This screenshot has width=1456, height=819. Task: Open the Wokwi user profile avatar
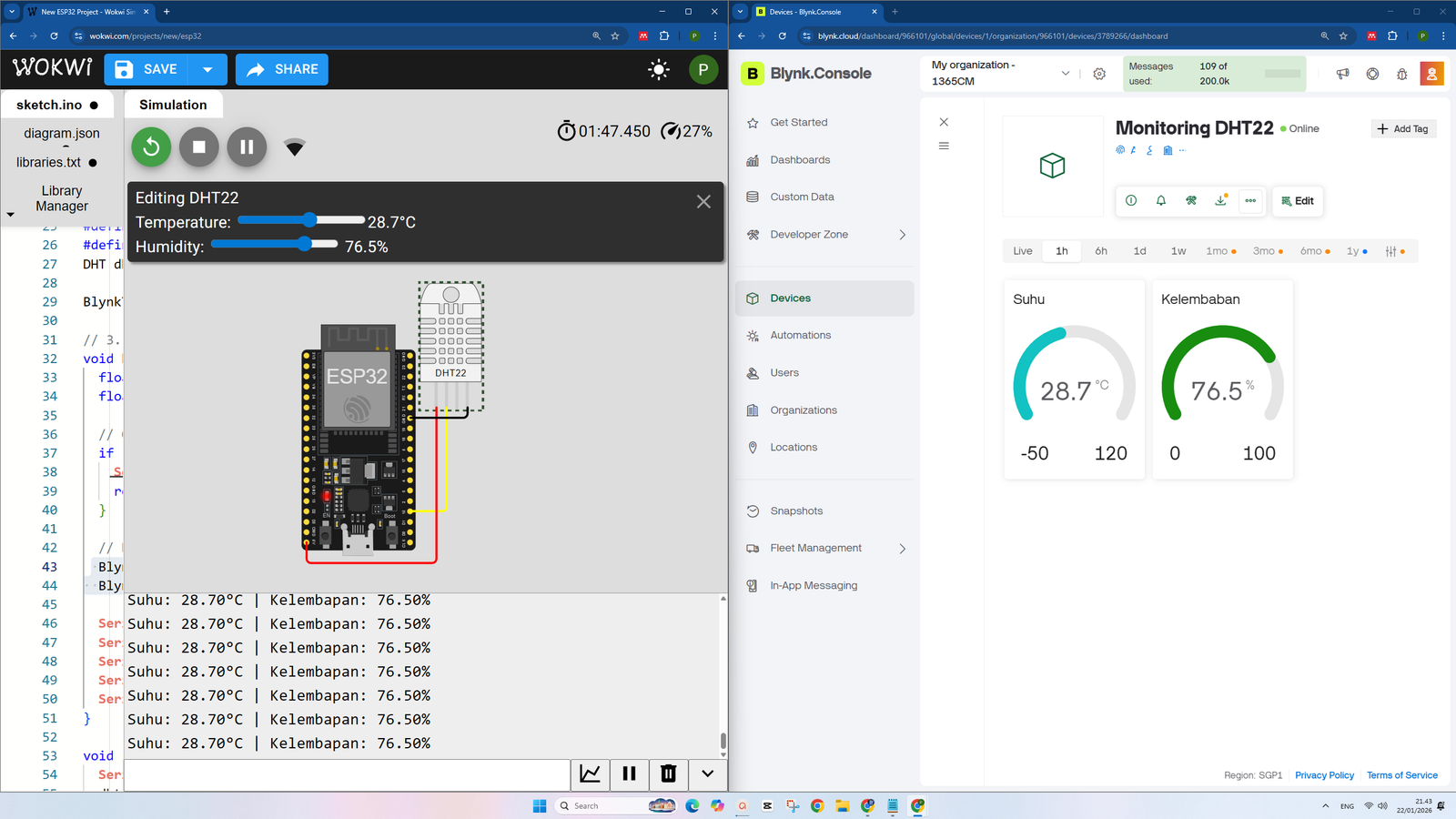[703, 69]
